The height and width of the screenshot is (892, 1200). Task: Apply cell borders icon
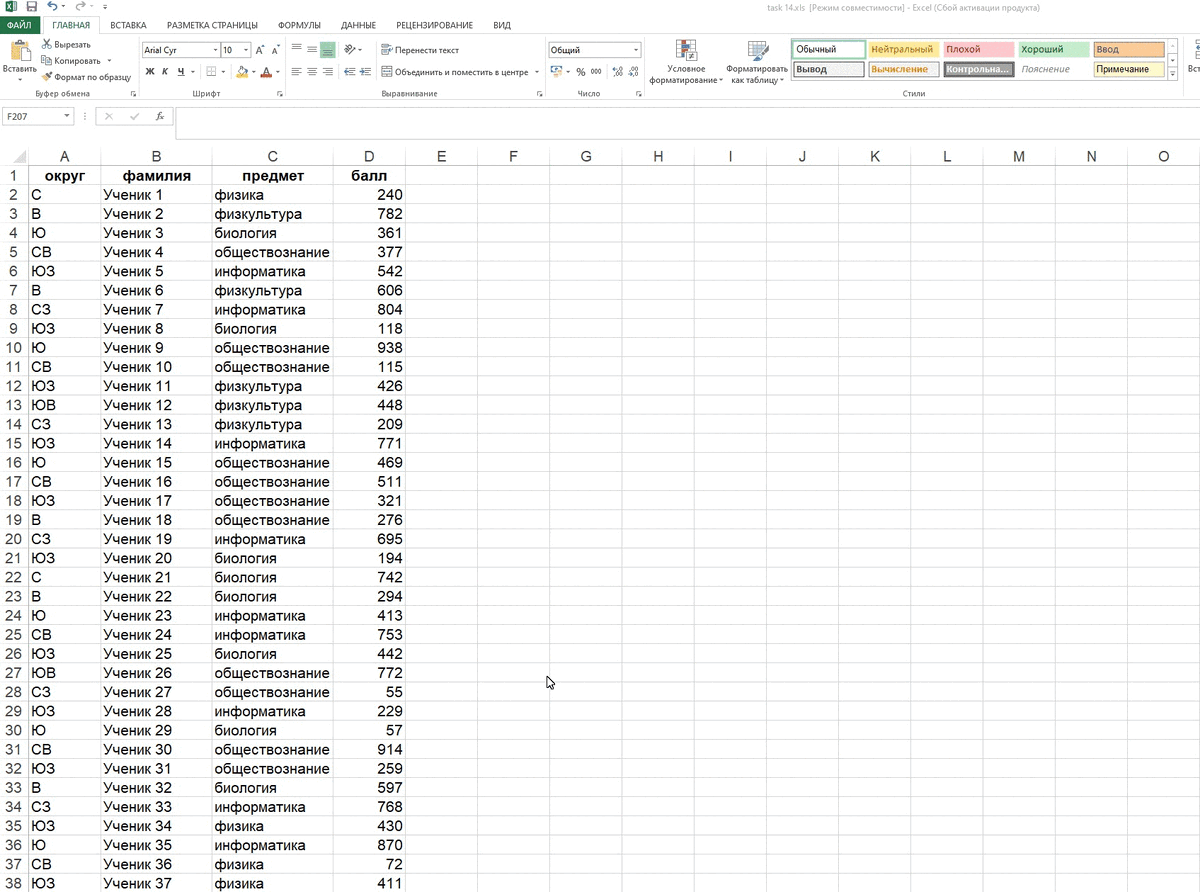coord(211,72)
